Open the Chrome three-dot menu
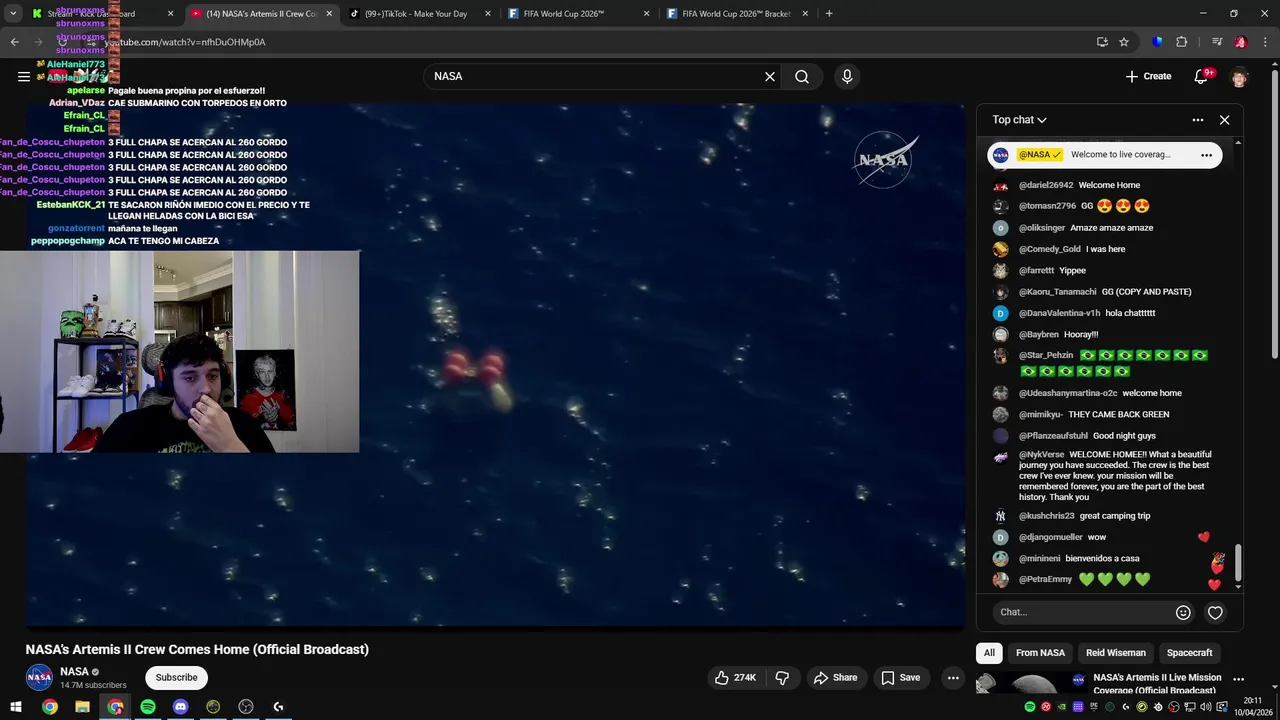The width and height of the screenshot is (1280, 720). [x=1264, y=42]
